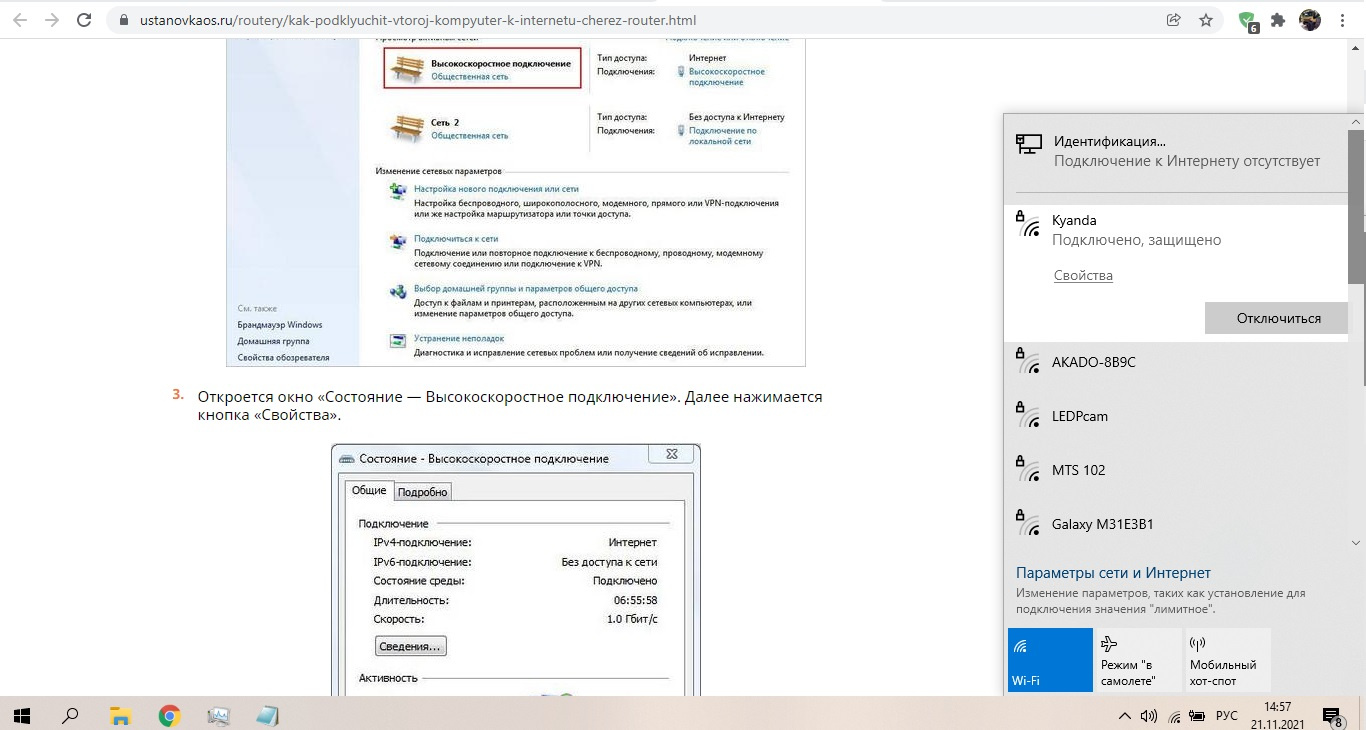Click the share page icon
This screenshot has width=1366, height=730.
(1174, 20)
